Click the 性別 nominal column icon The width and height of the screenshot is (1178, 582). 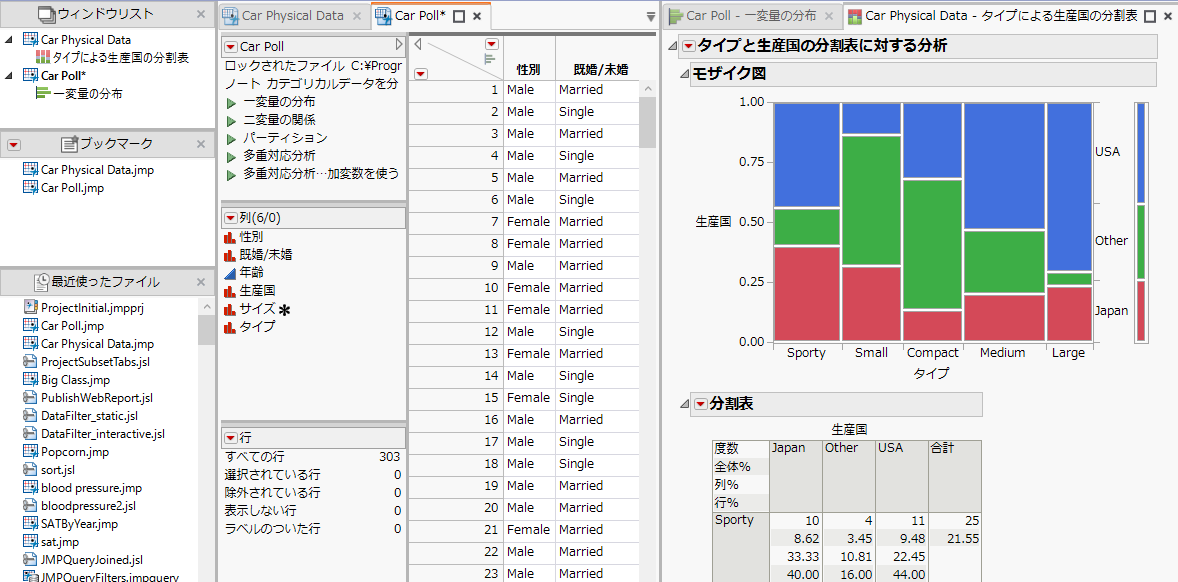point(230,237)
